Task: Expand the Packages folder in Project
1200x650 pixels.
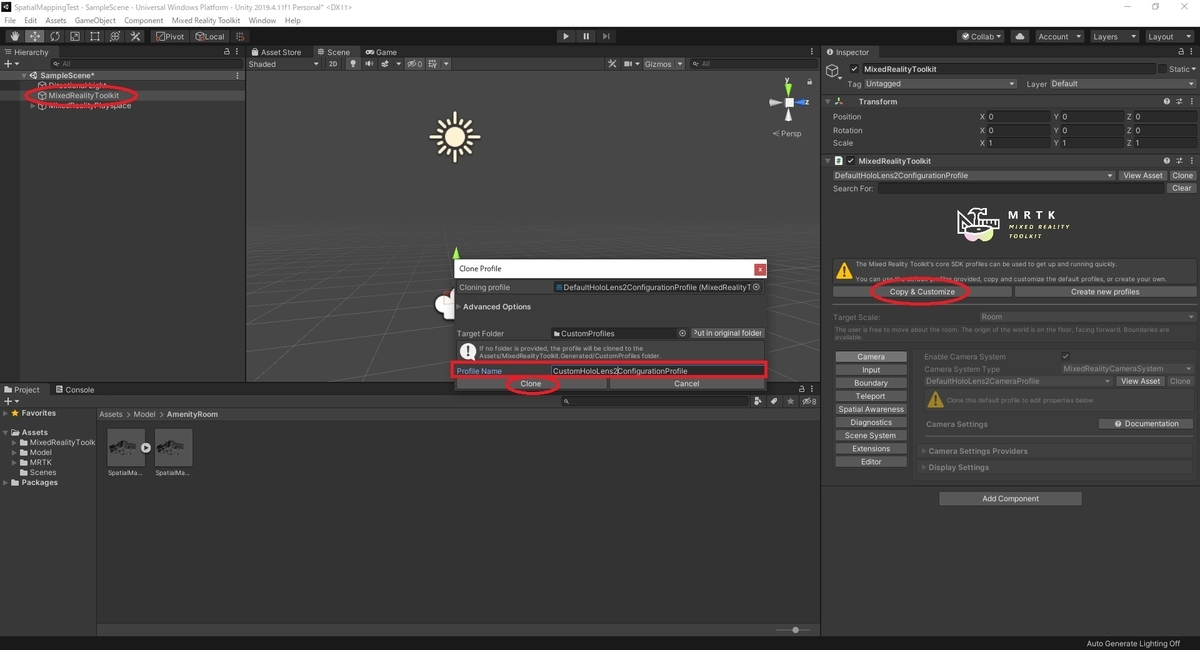Action: (6, 482)
